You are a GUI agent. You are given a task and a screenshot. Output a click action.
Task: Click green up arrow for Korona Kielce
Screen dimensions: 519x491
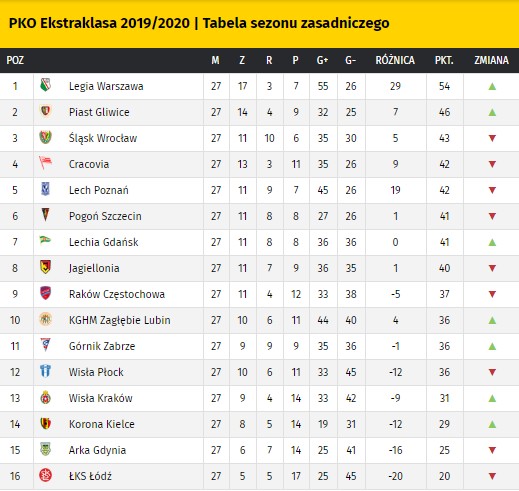(492, 424)
